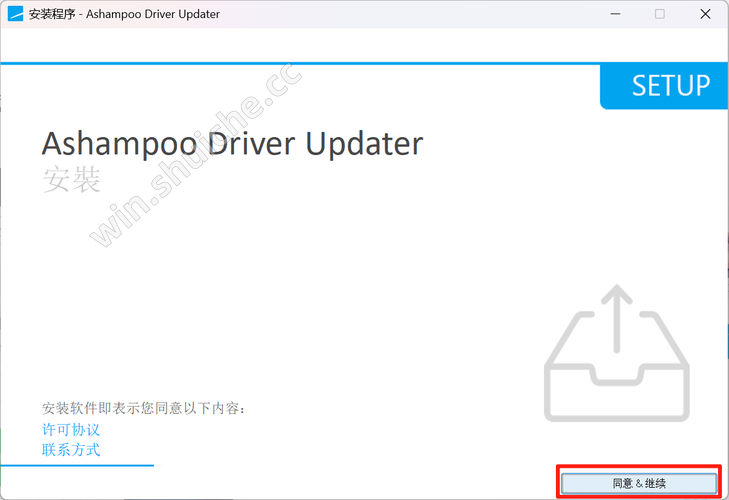The width and height of the screenshot is (729, 500).
Task: Click the grey 安装 subtitle text
Action: 72,180
